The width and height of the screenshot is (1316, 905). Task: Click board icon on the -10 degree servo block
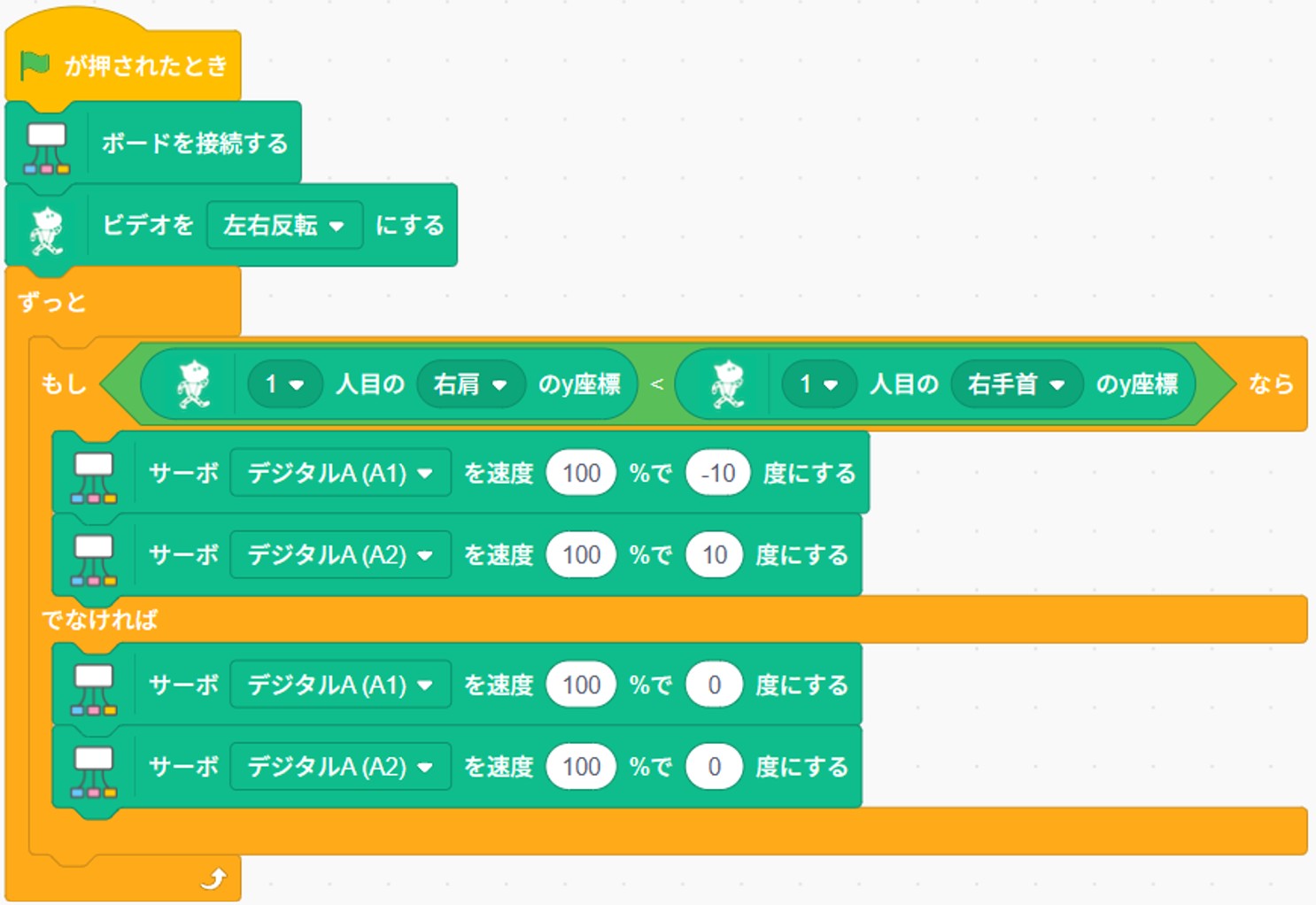pos(94,476)
